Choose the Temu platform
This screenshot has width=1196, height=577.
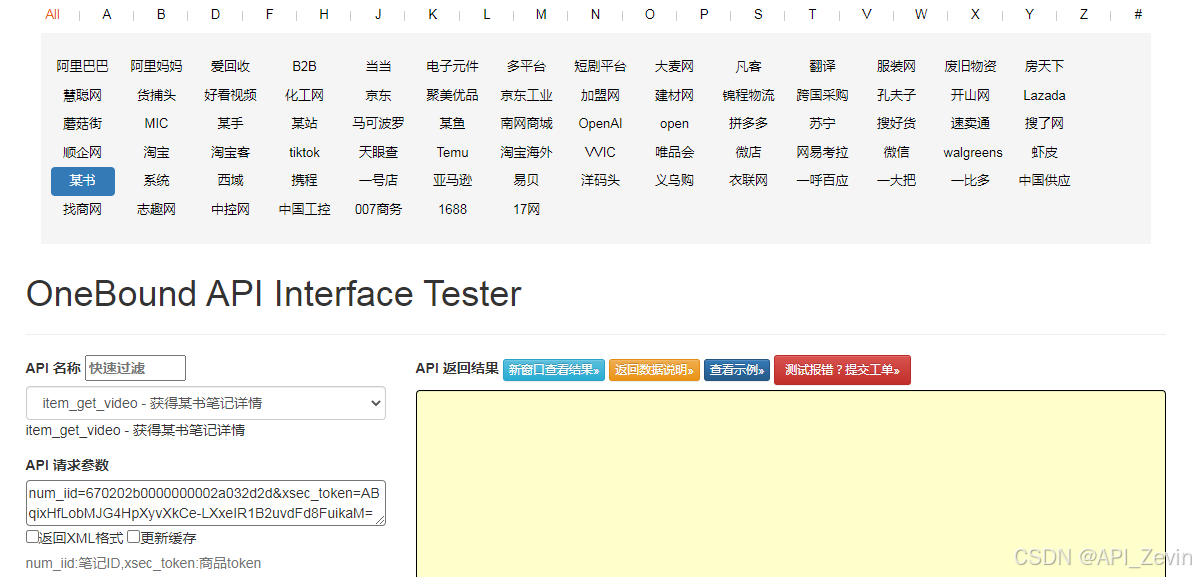(452, 153)
